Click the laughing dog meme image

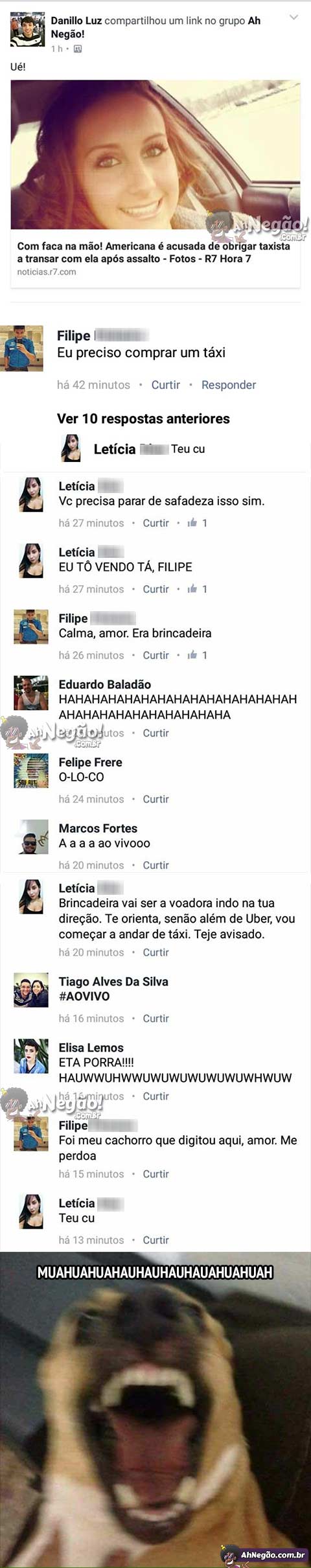point(155,1410)
